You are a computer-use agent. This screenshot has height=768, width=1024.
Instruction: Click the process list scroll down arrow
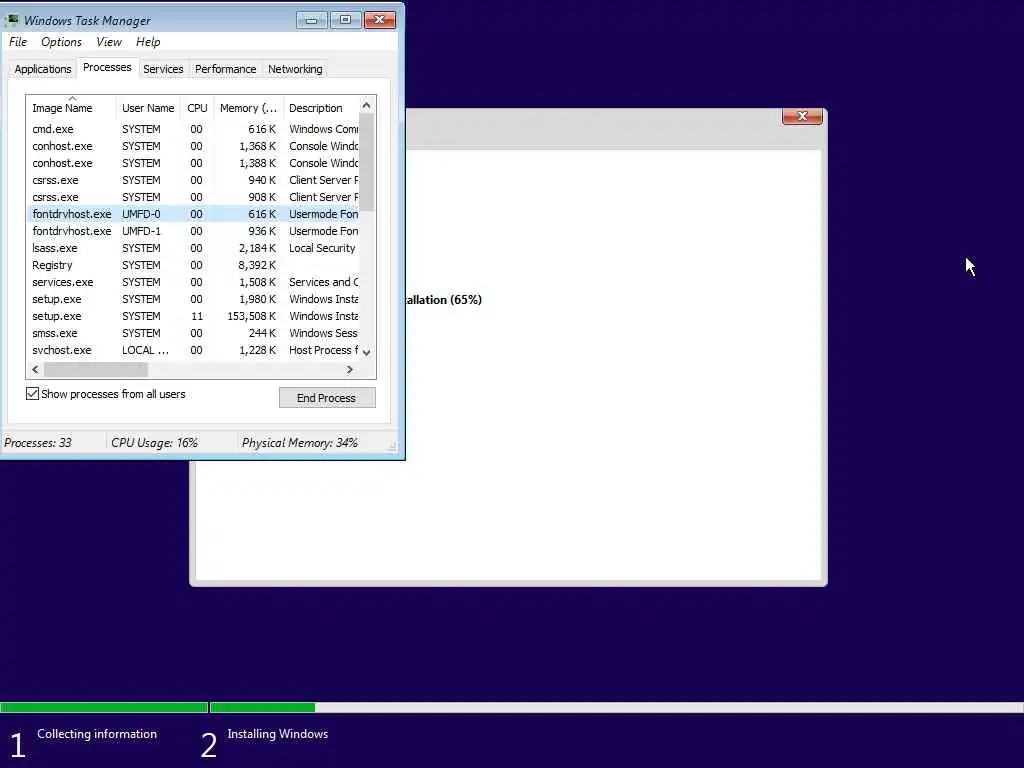pos(366,352)
